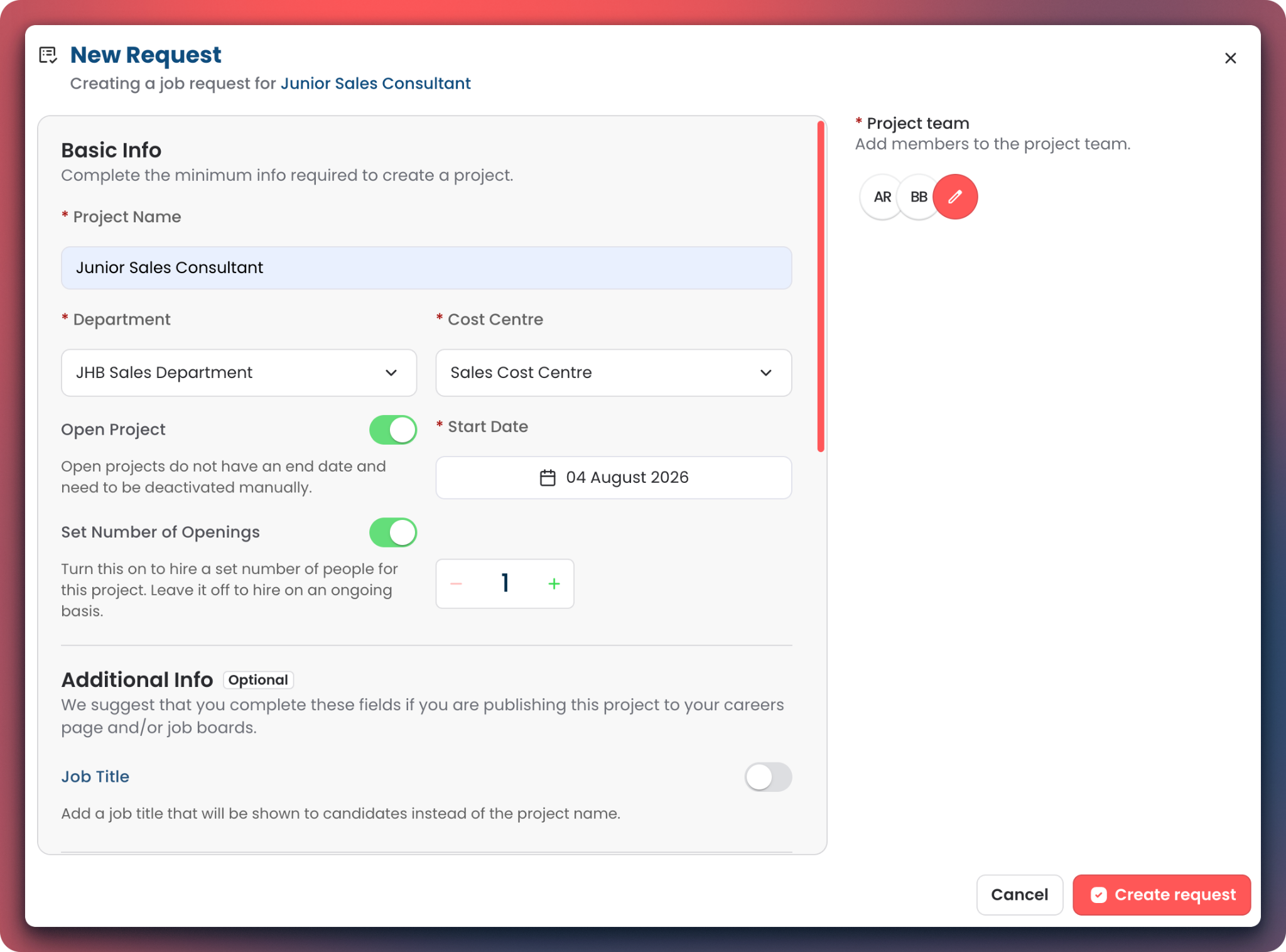Click the Department dropdown chevron arrow
This screenshot has height=952, width=1286.
tap(391, 373)
